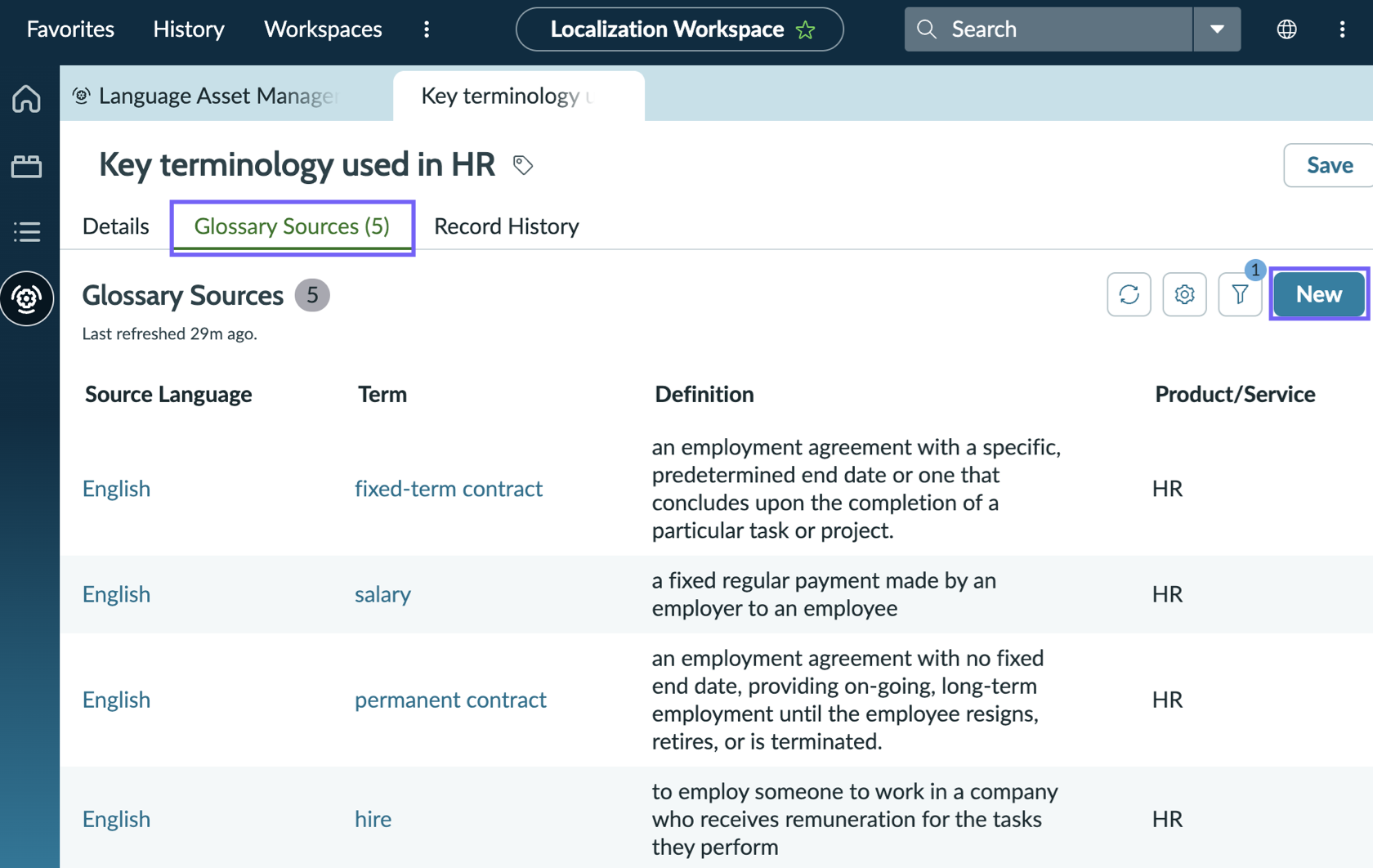The height and width of the screenshot is (868, 1373).
Task: Click English link in permanent contract row
Action: tap(116, 700)
